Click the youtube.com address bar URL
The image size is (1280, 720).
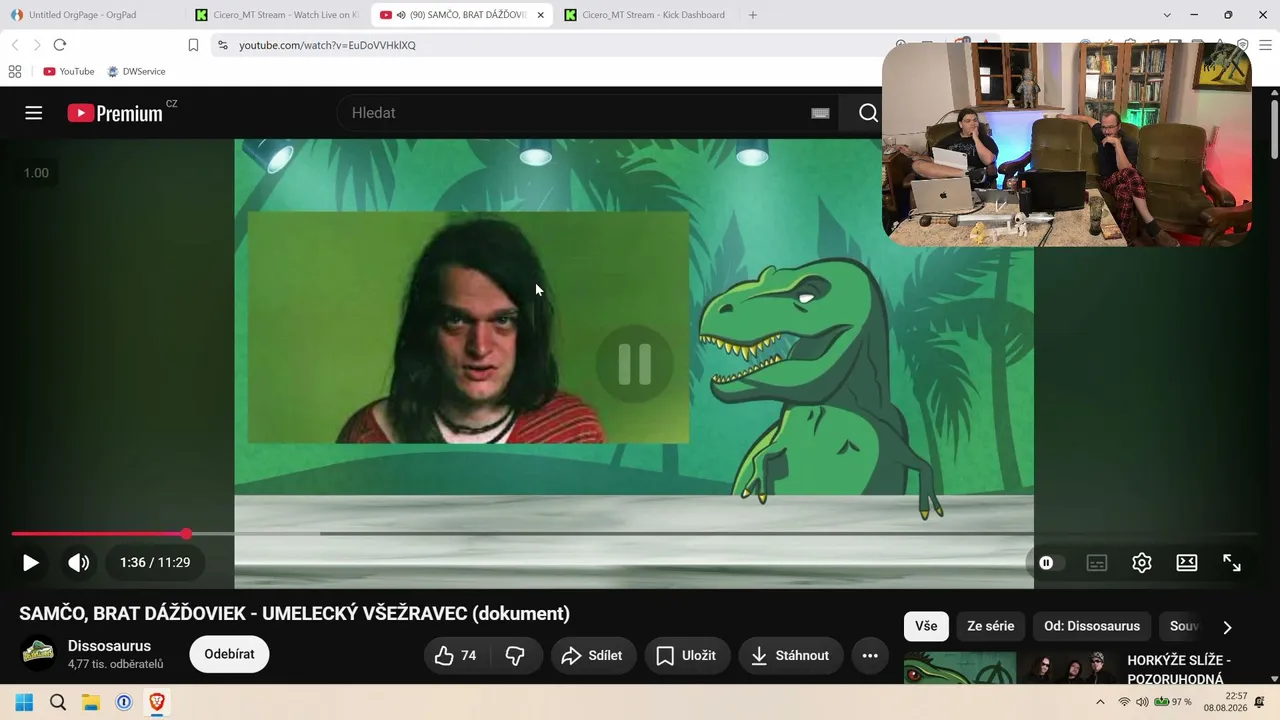tap(327, 45)
